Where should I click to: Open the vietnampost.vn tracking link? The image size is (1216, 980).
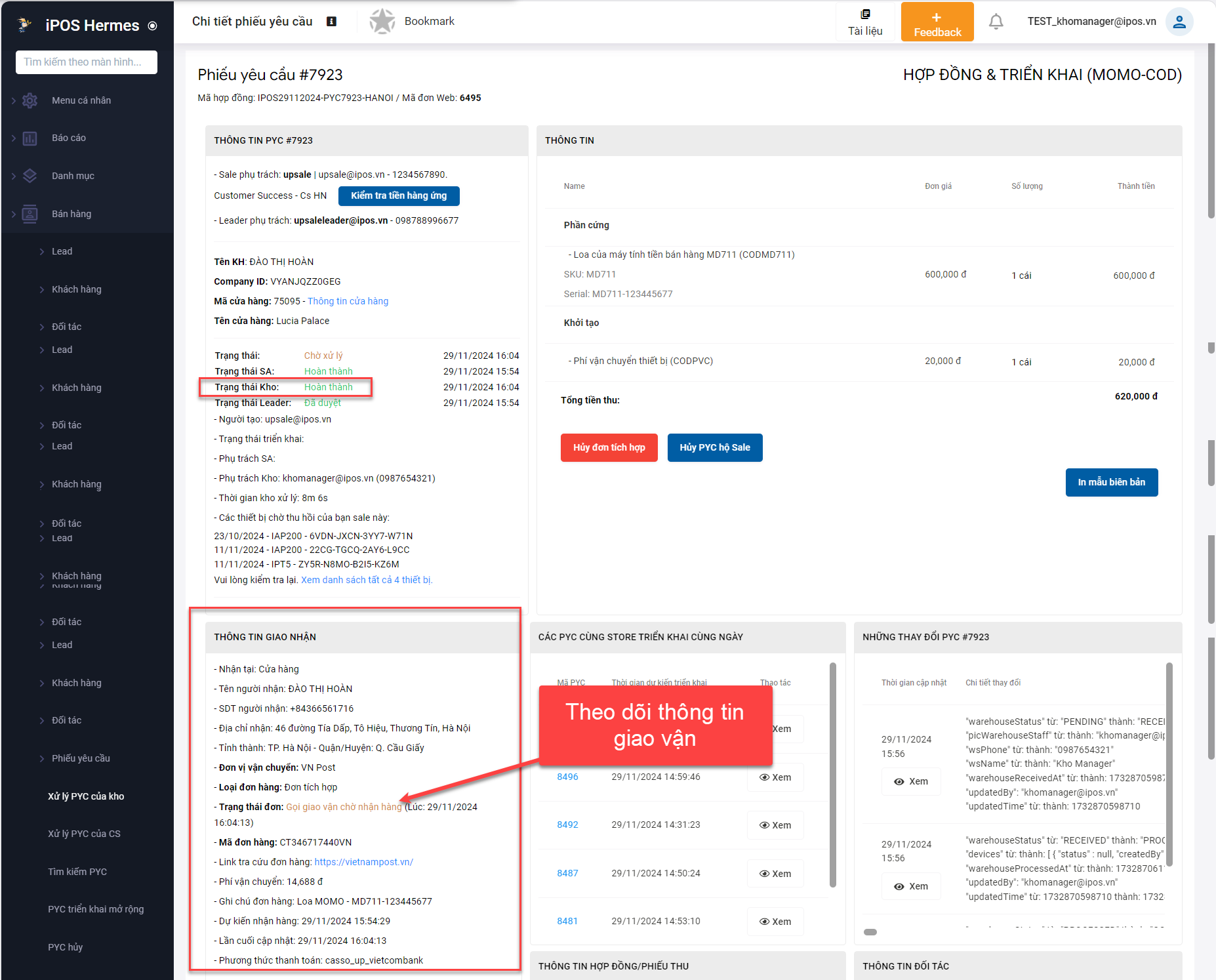pos(363,862)
